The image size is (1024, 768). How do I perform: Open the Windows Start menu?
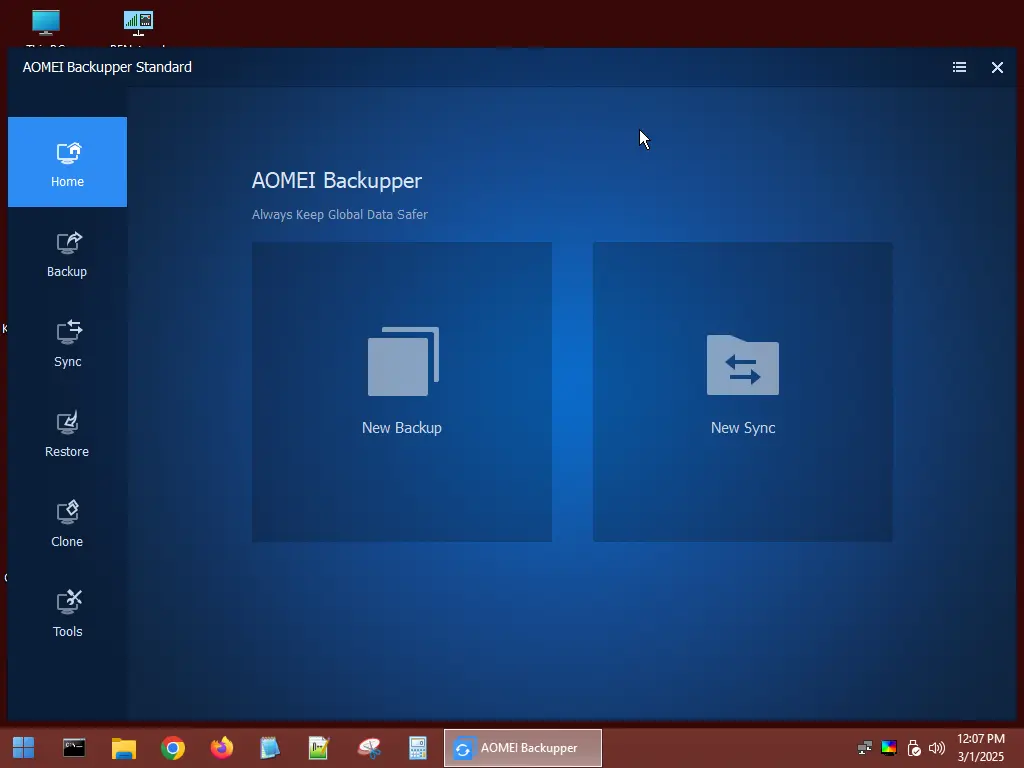pyautogui.click(x=24, y=748)
